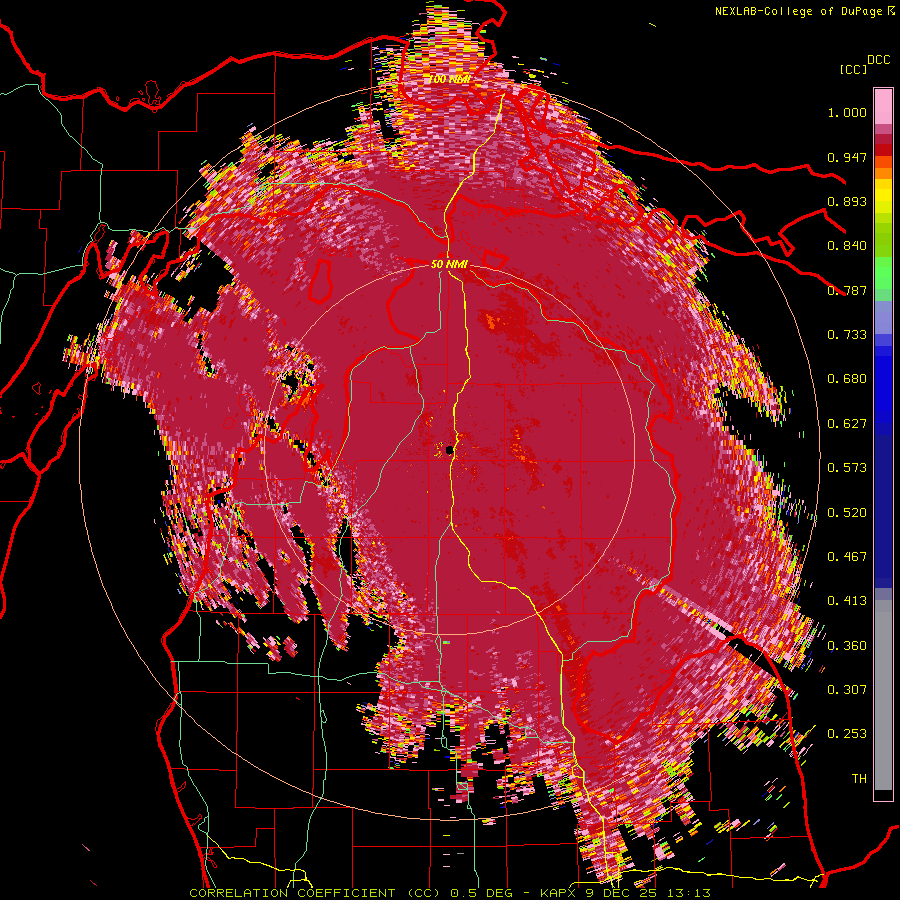The width and height of the screenshot is (900, 900).
Task: Select the 0.893 scale value
Action: tap(847, 201)
